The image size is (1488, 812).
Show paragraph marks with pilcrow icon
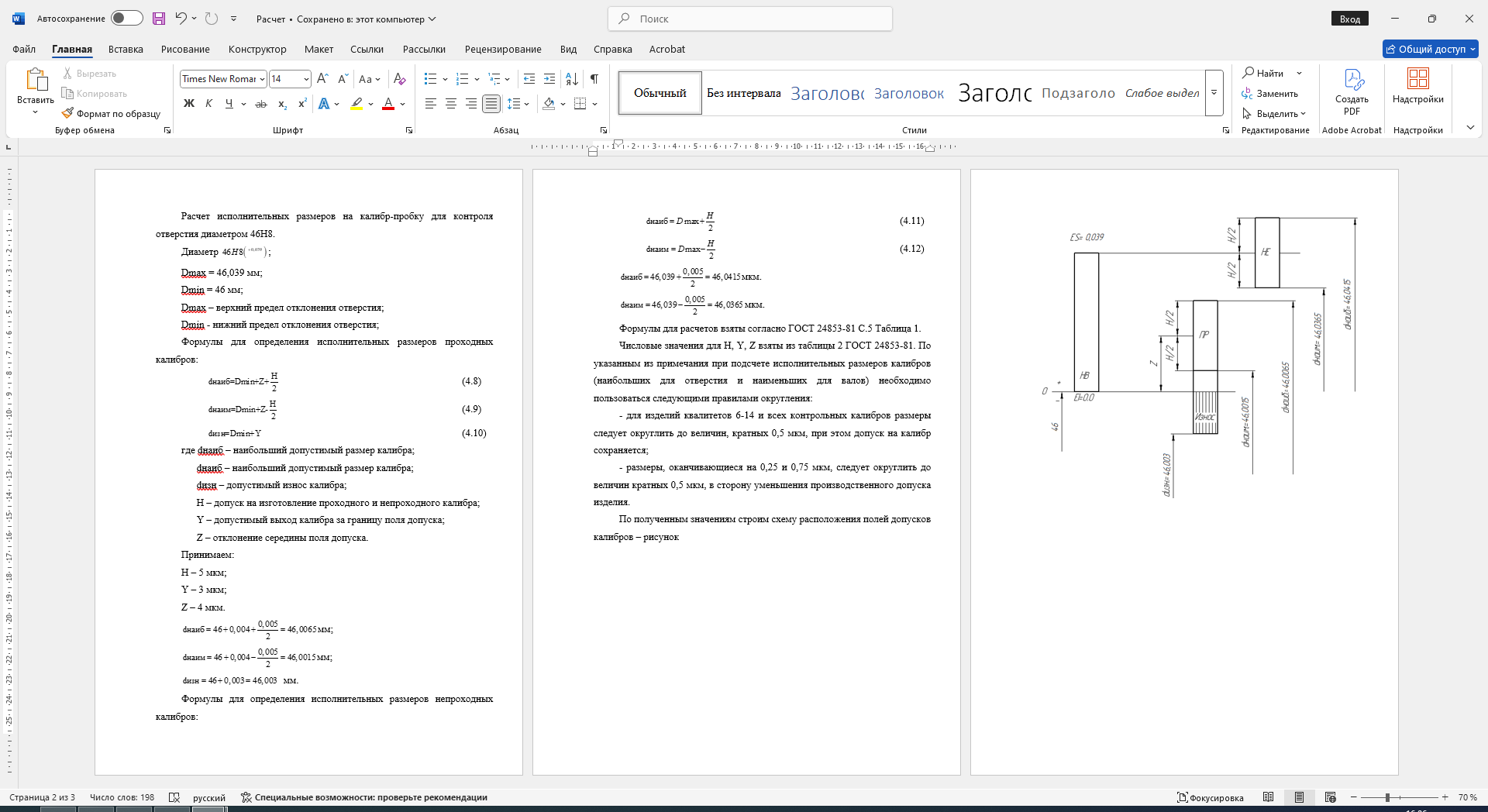(594, 79)
